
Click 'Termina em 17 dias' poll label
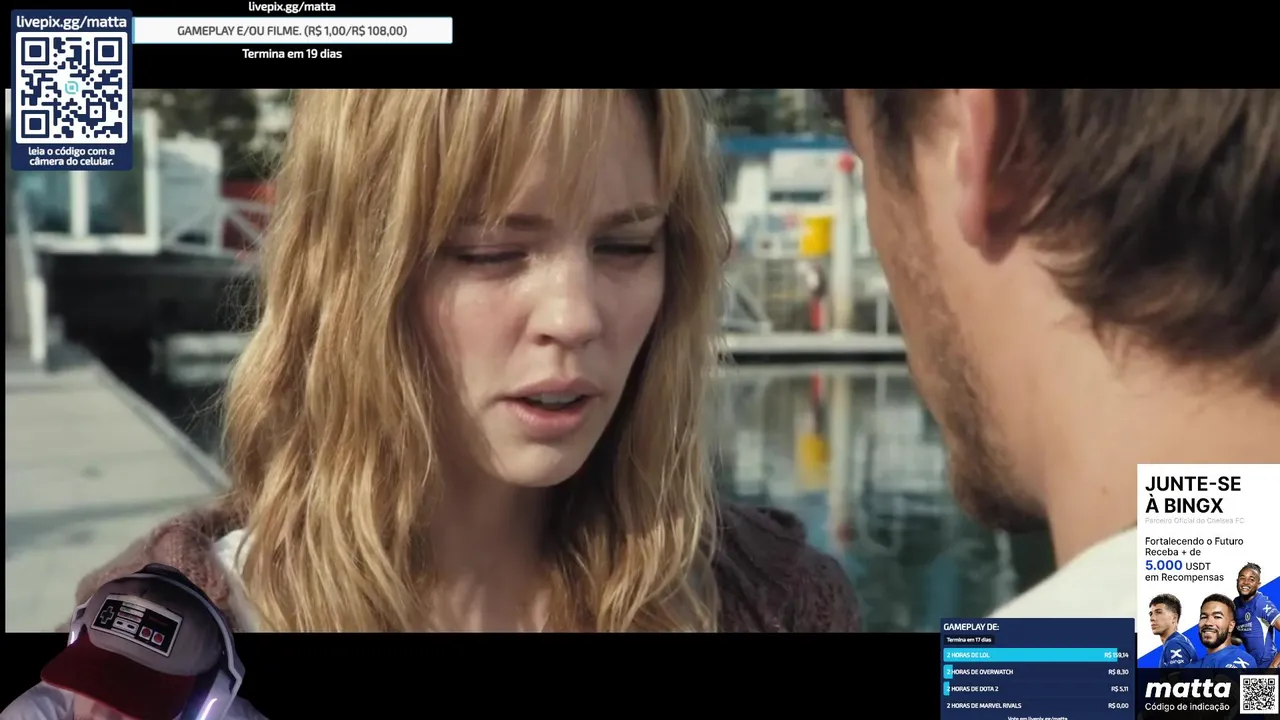point(968,640)
